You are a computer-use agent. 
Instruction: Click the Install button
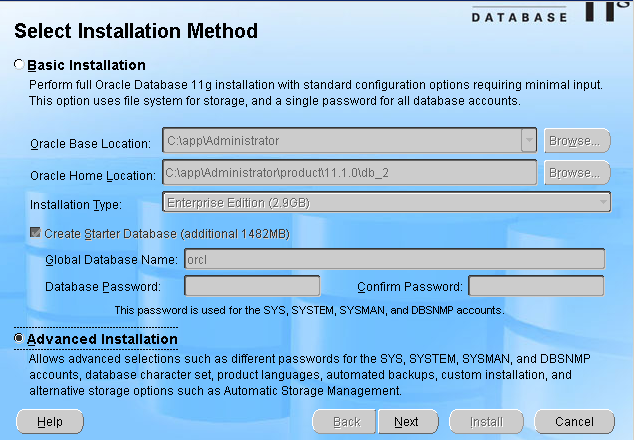(486, 422)
